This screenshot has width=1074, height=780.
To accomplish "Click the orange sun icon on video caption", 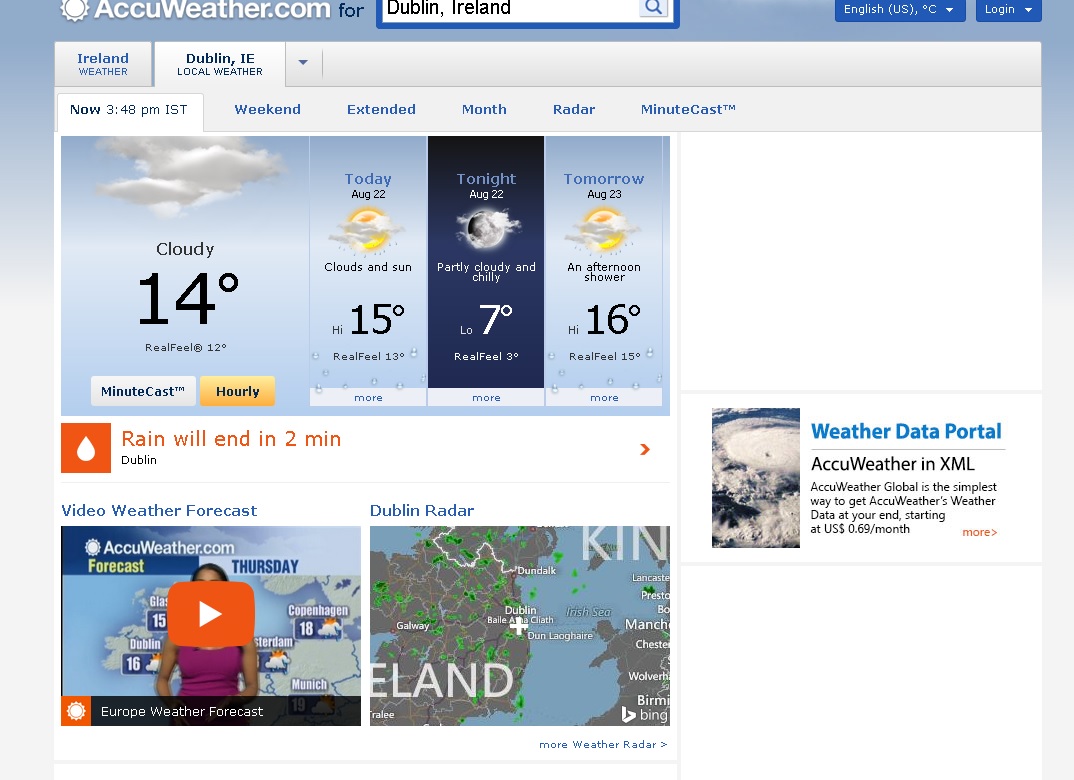I will click(x=76, y=711).
